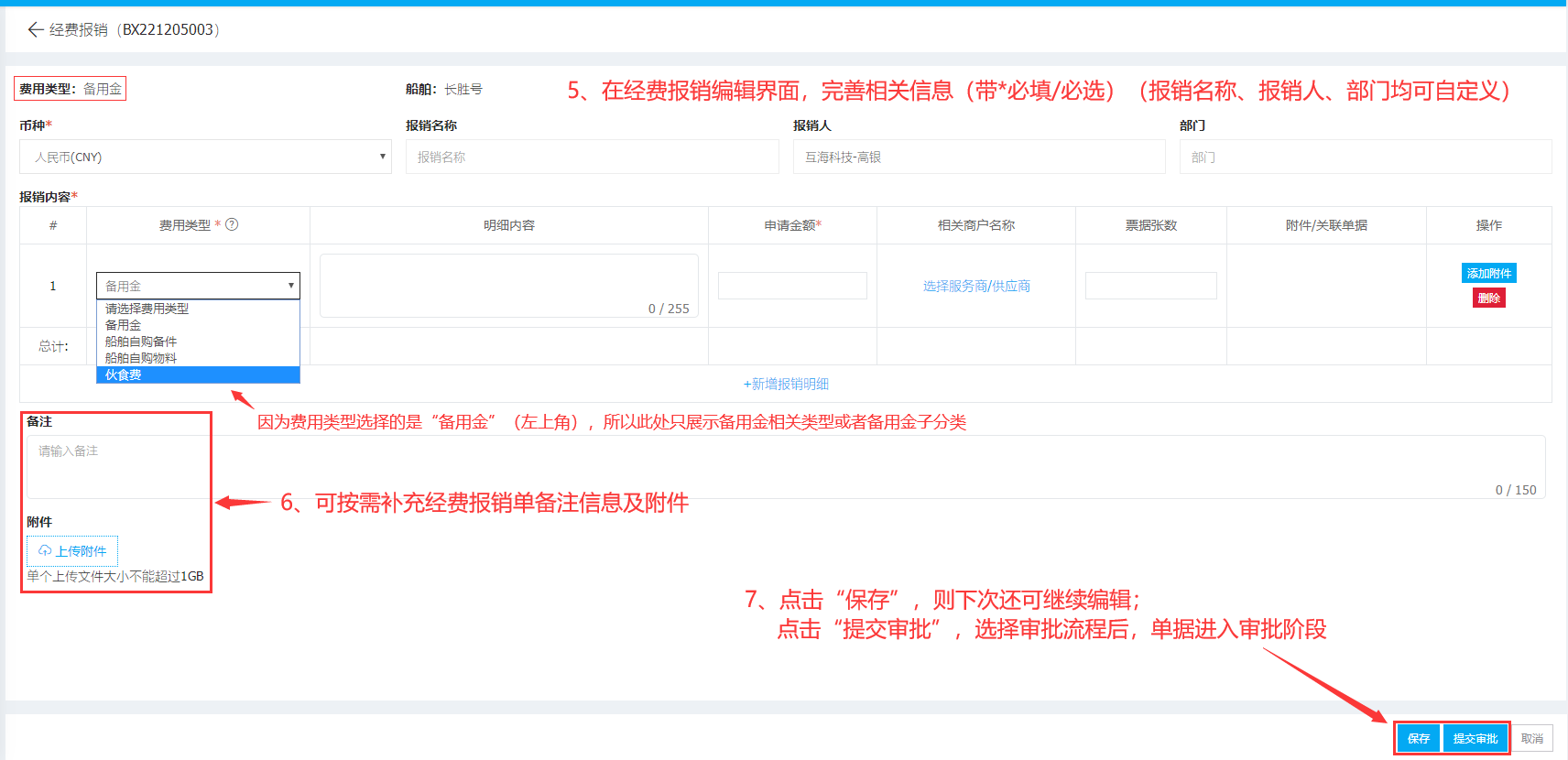Click the 申请金额 amount input
Image resolution: width=1568 pixels, height=760 pixels.
pyautogui.click(x=792, y=286)
